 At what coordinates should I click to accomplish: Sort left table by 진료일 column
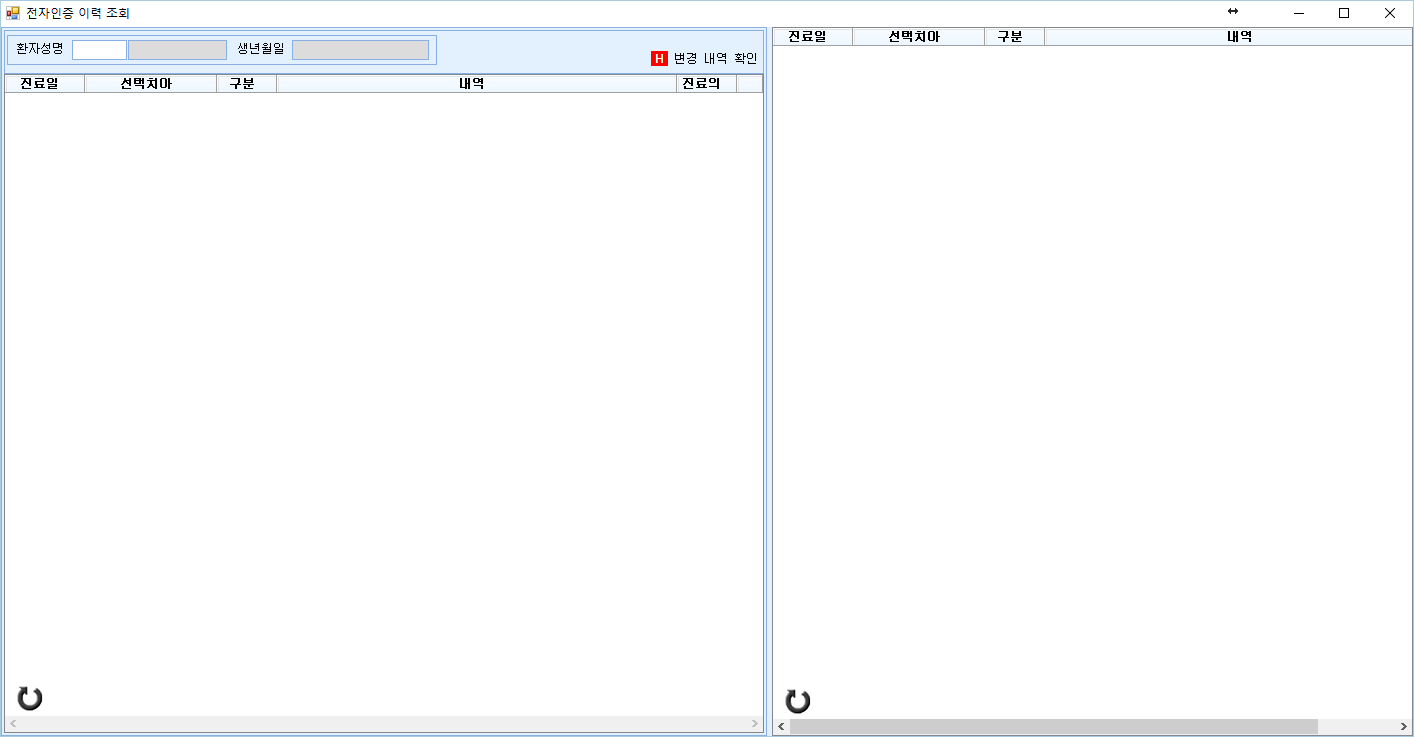tap(45, 84)
